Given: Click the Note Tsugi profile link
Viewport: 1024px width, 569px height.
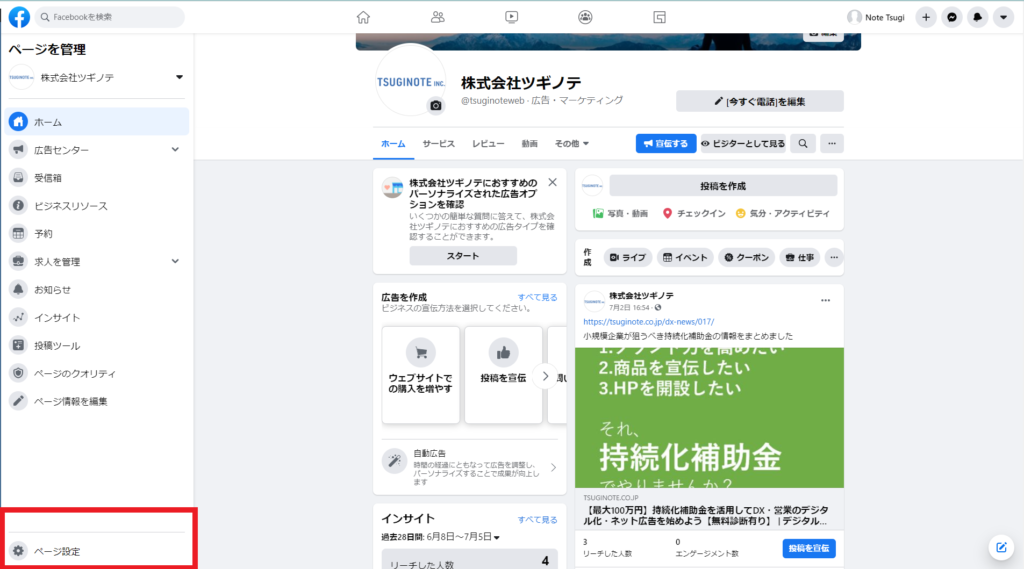Looking at the screenshot, I should [x=876, y=18].
